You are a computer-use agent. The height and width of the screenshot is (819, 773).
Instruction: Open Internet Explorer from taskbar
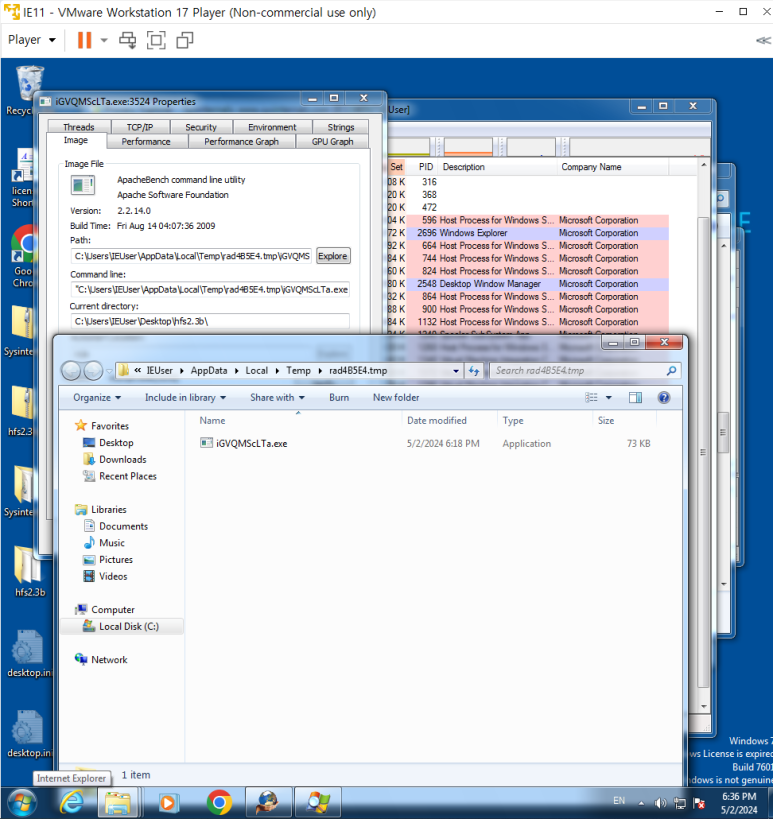72,802
